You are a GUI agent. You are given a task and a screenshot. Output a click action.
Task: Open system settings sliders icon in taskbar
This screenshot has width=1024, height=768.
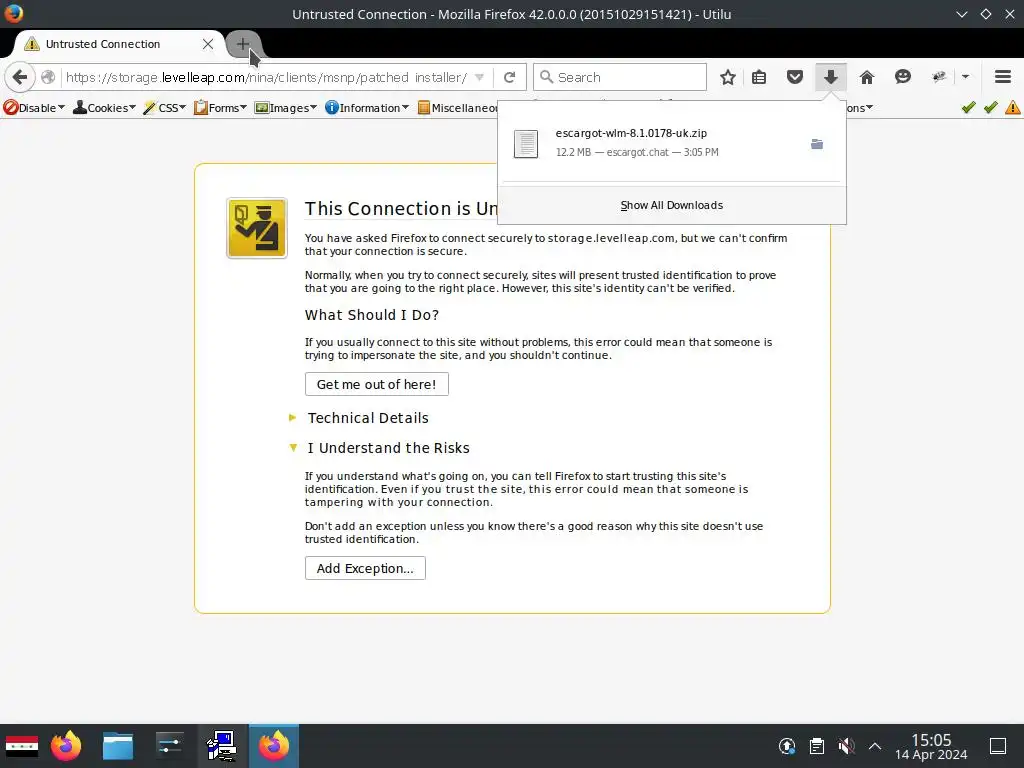pyautogui.click(x=169, y=746)
